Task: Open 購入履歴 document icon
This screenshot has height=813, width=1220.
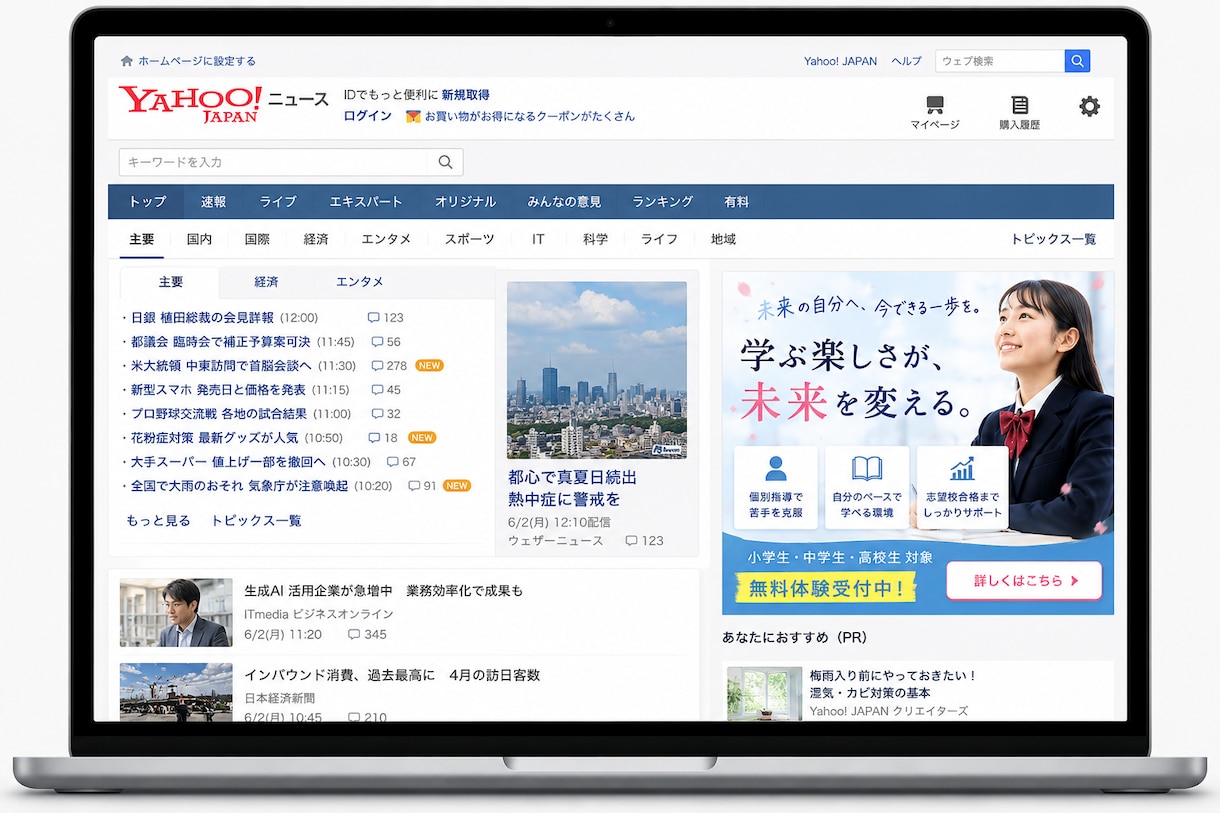Action: pos(1019,105)
